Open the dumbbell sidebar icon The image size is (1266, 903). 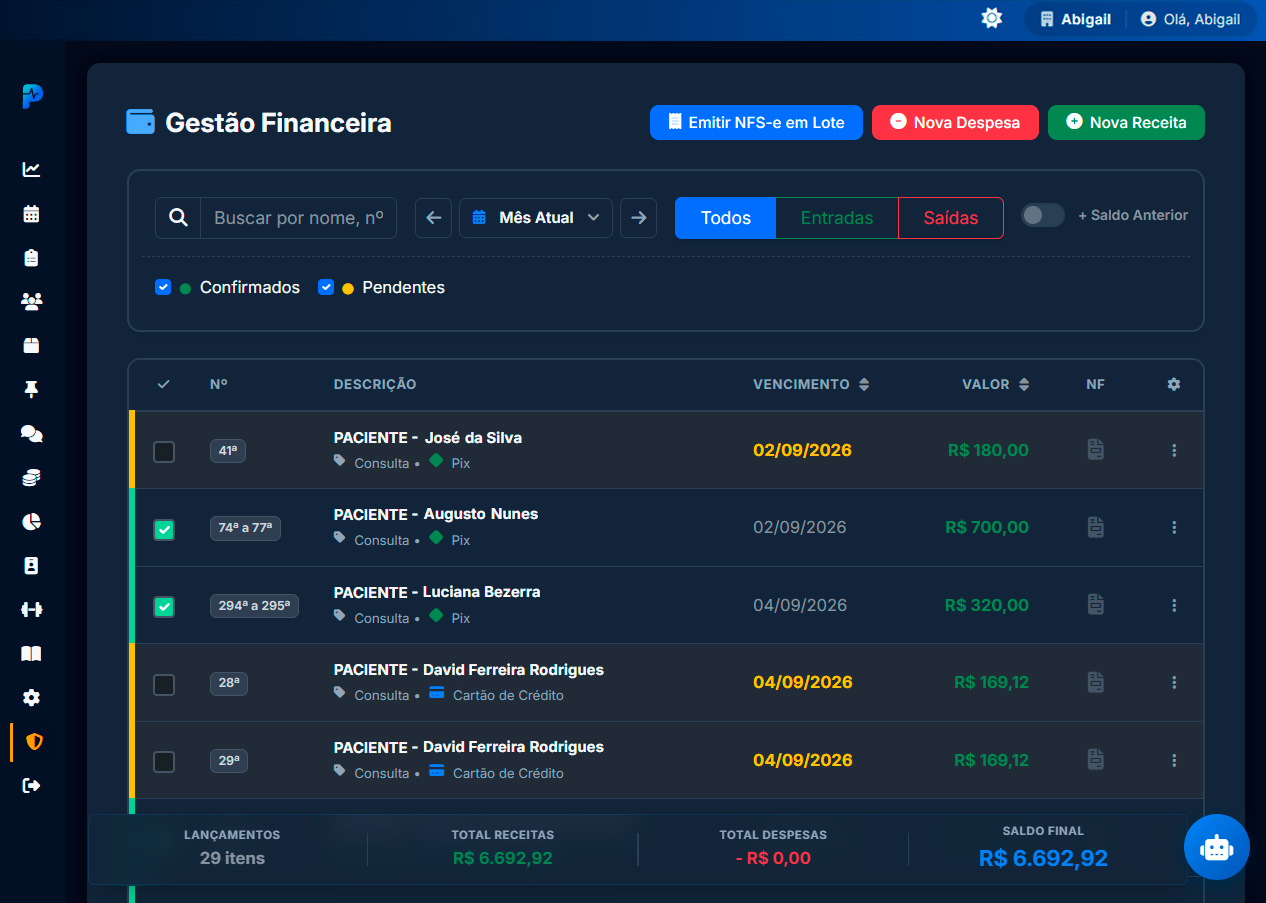(x=31, y=609)
